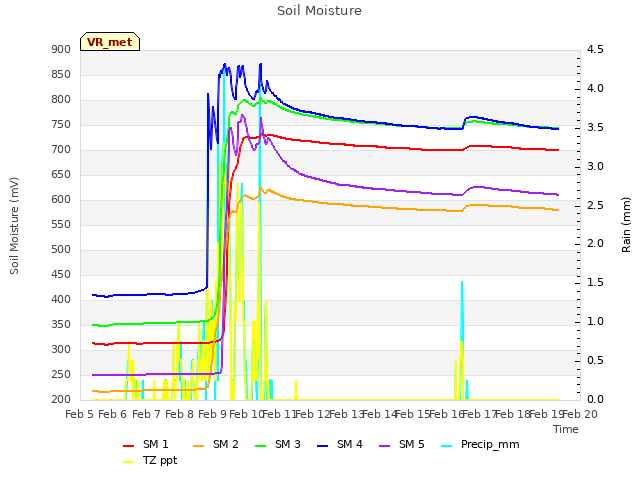Viewport: 640px width, 480px height.
Task: Click the red SM 1 legend swatch
Action: (x=129, y=446)
